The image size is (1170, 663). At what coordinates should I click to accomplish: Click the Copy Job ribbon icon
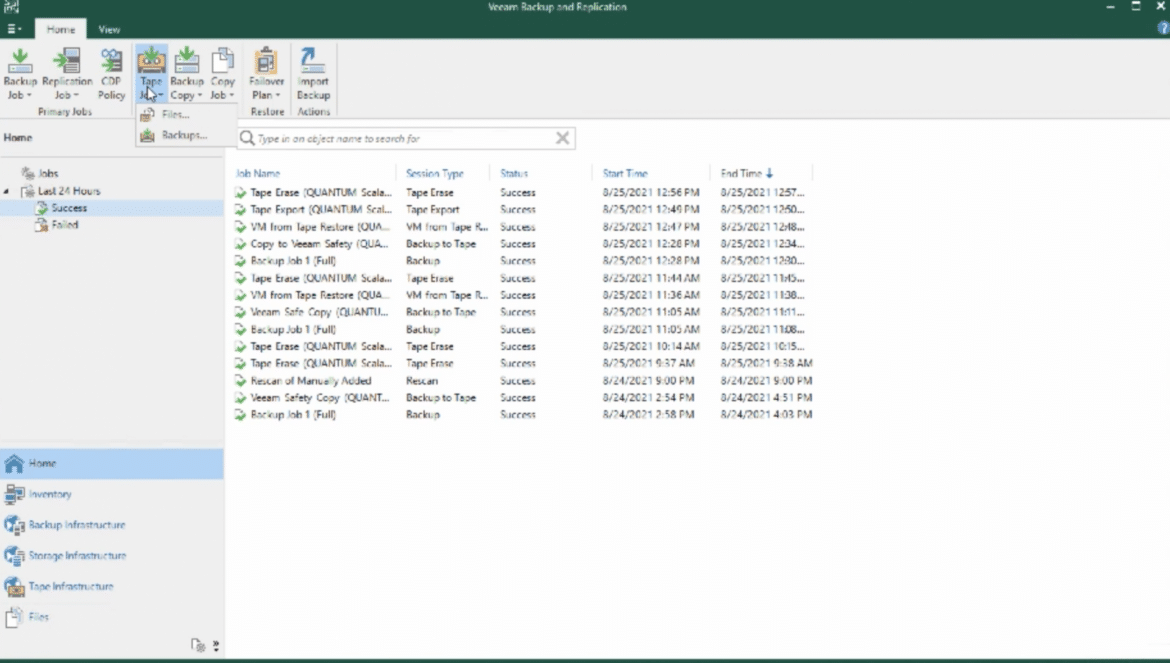222,60
